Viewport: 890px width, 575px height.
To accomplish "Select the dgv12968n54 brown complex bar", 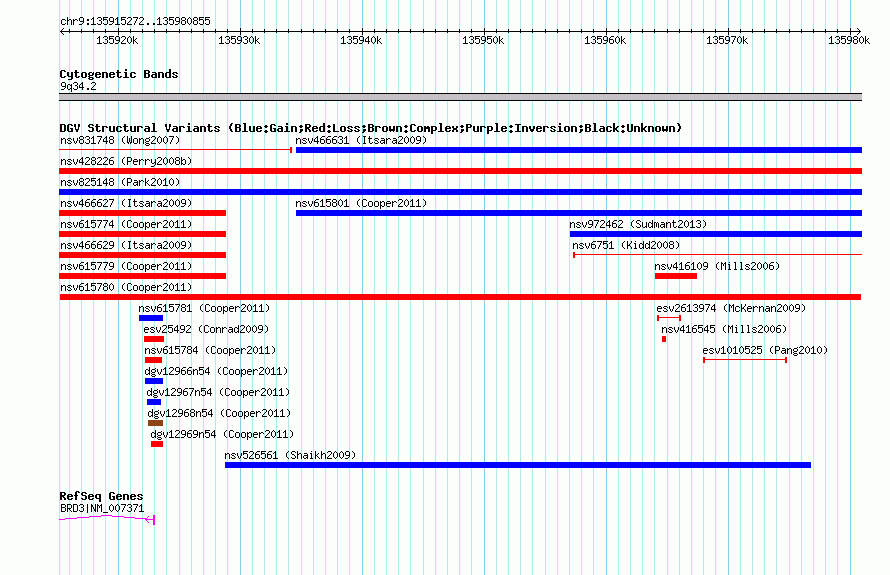I will [156, 423].
